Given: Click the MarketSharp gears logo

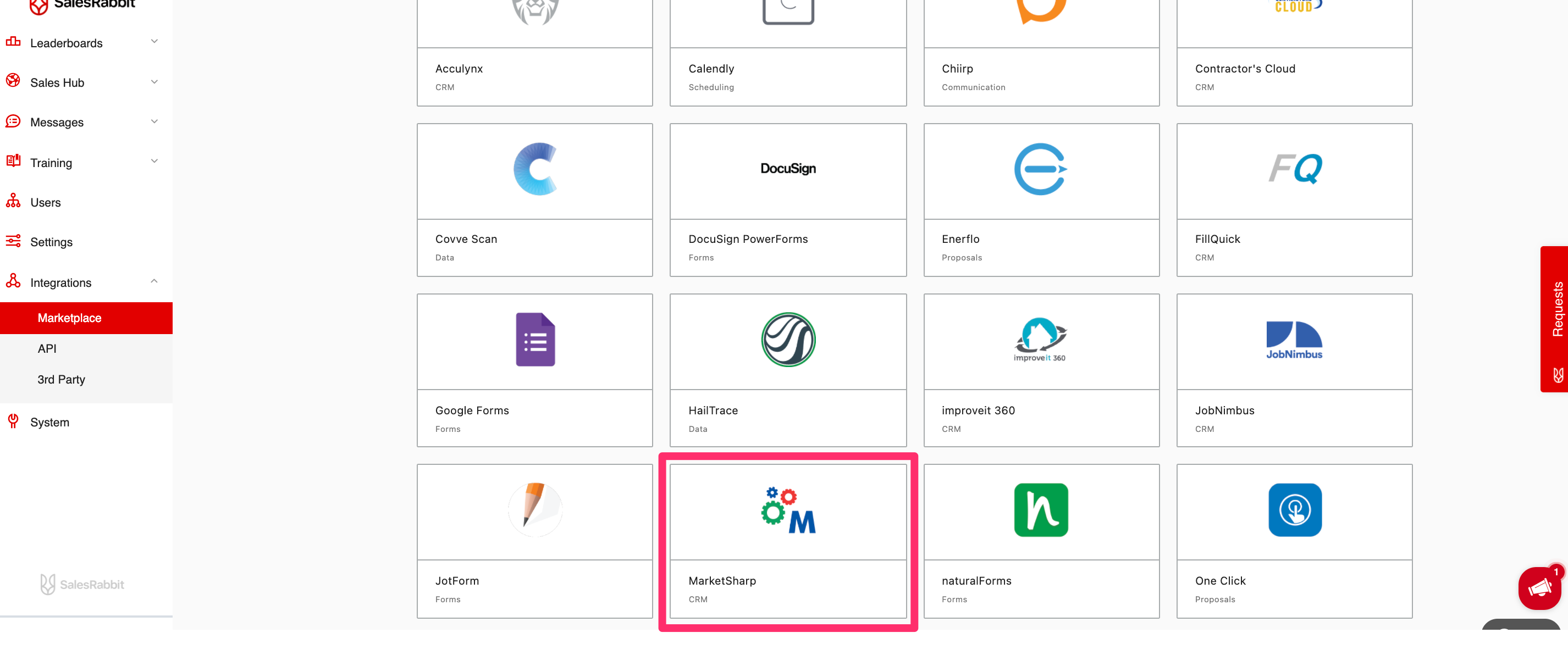Looking at the screenshot, I should coord(788,509).
